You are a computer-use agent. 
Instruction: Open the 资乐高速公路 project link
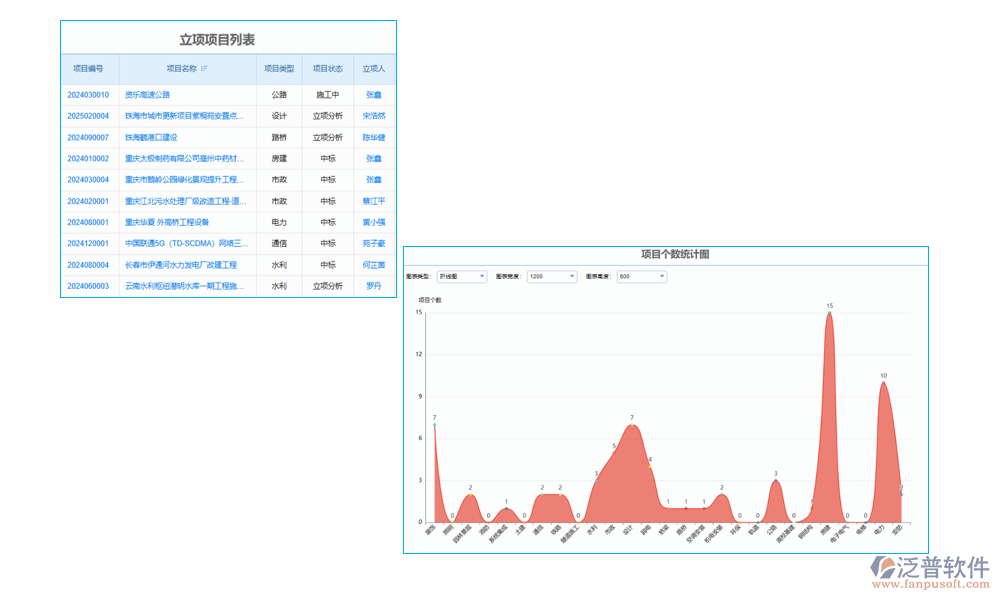coord(147,95)
